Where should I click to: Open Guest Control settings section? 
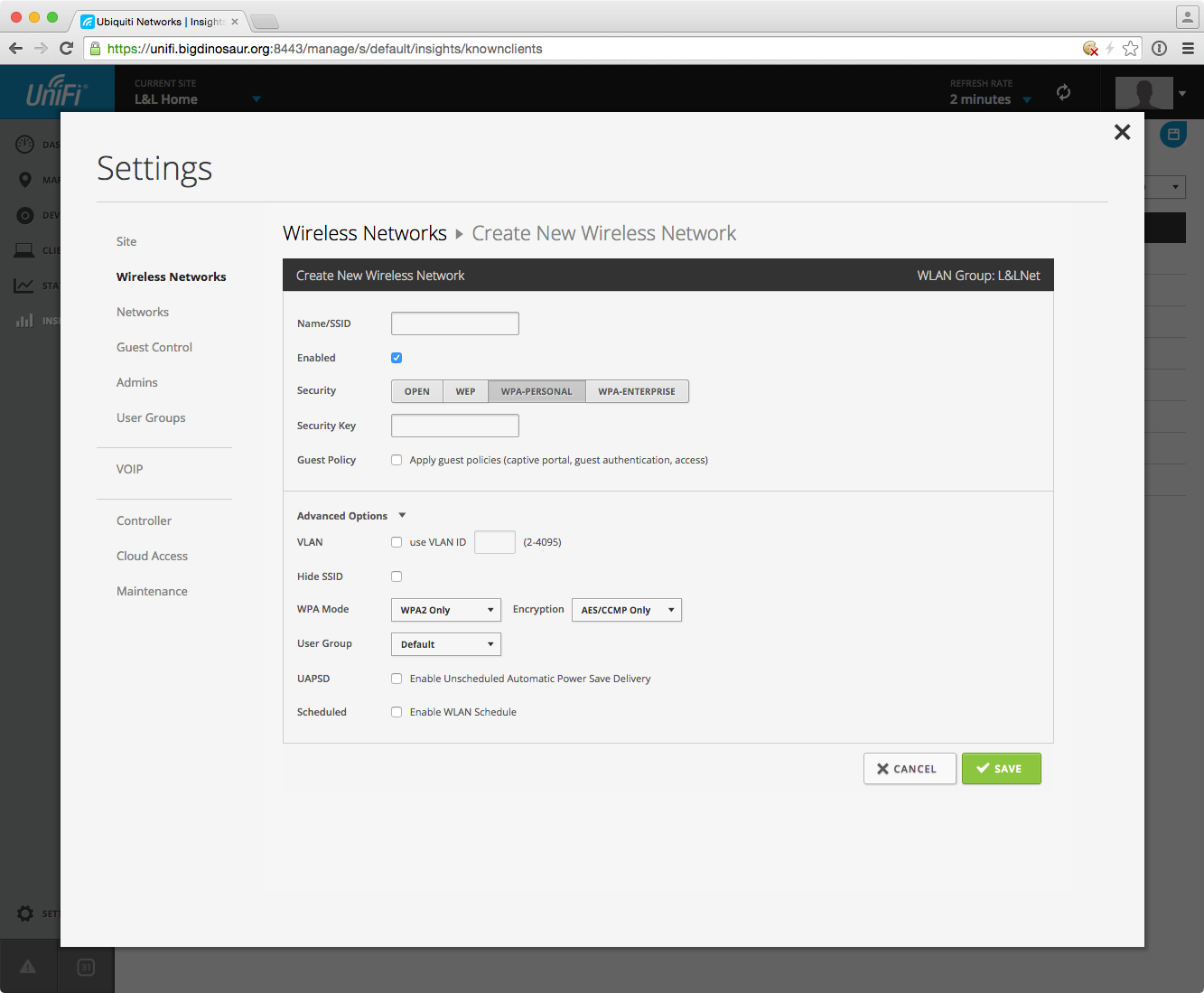pyautogui.click(x=154, y=347)
